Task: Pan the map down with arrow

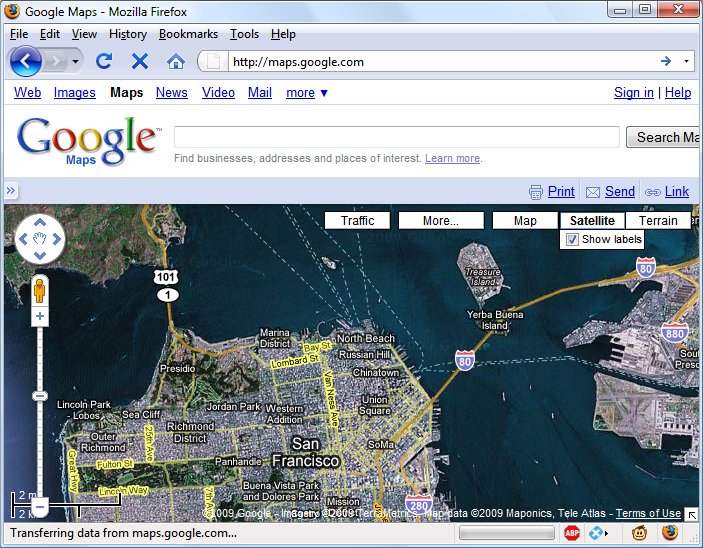Action: click(40, 256)
